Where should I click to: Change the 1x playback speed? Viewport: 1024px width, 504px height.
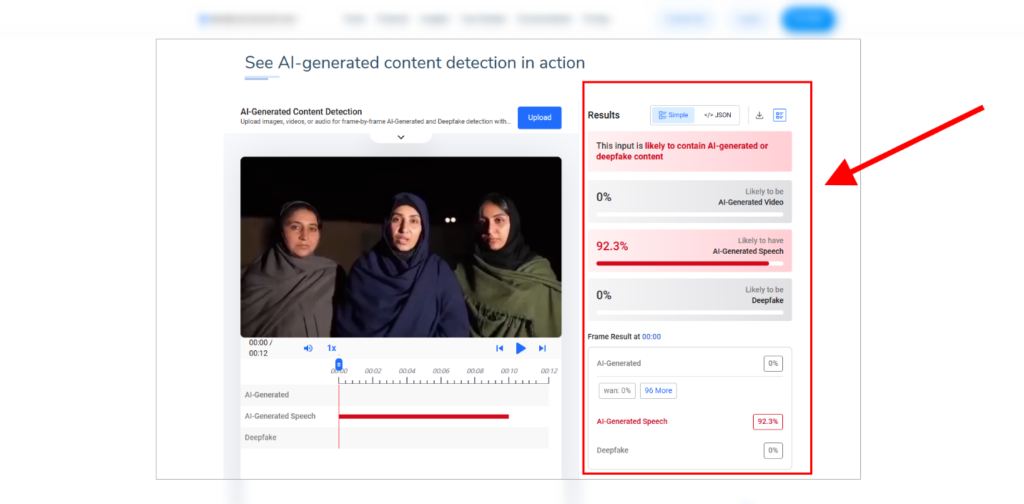click(331, 348)
